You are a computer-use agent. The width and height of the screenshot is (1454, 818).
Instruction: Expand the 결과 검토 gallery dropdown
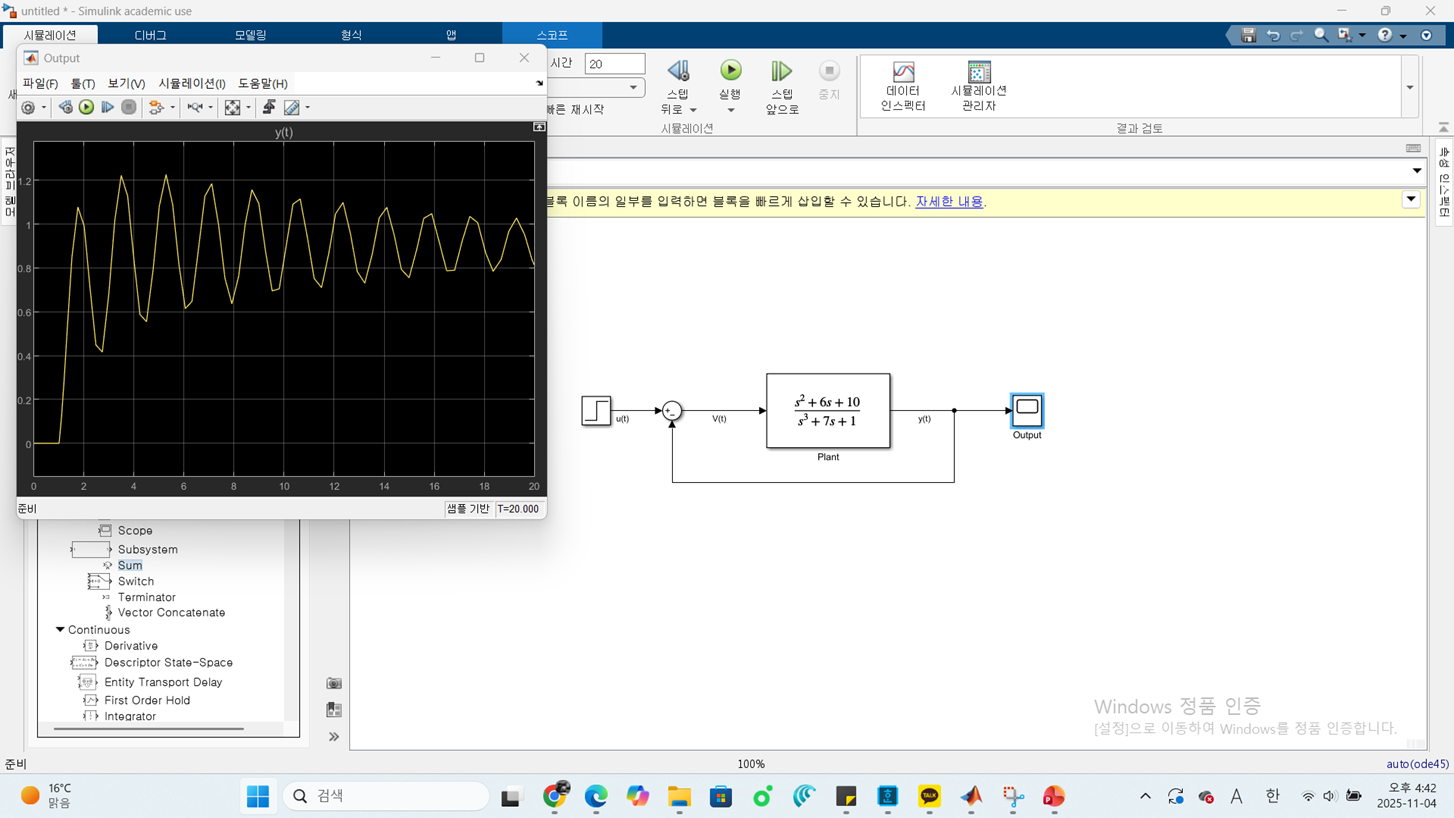(x=1410, y=87)
